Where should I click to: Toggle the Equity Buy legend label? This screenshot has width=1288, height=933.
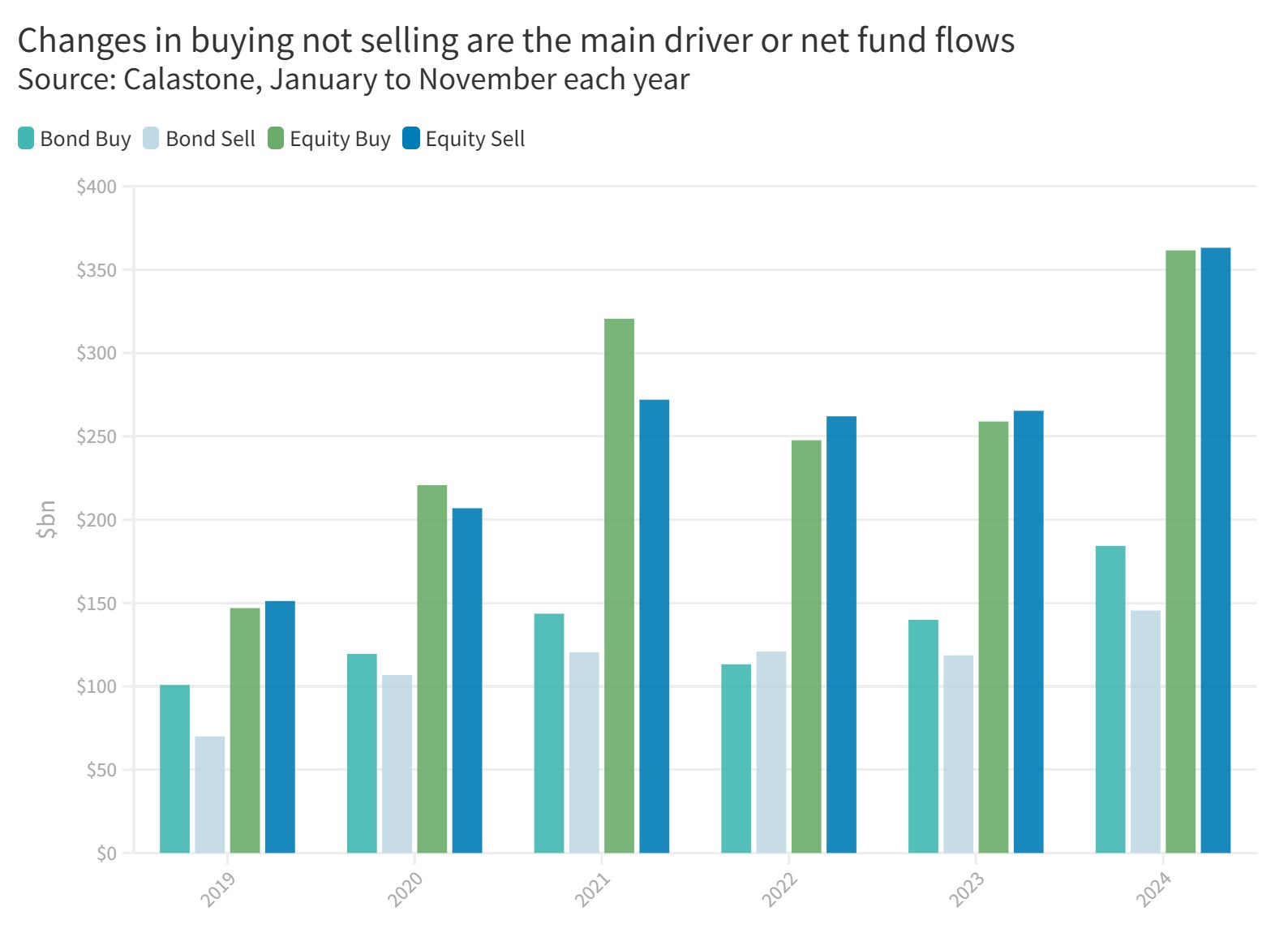tap(340, 139)
